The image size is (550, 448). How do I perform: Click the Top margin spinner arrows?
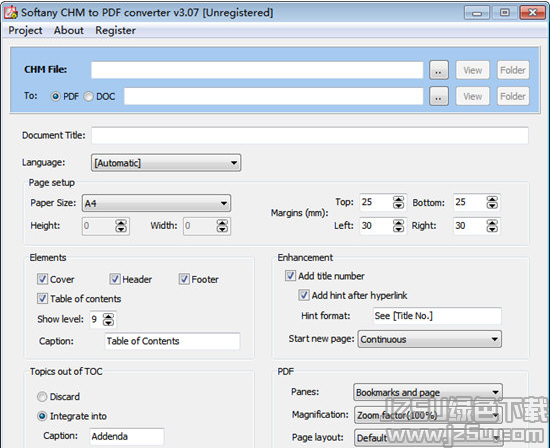[x=398, y=202]
